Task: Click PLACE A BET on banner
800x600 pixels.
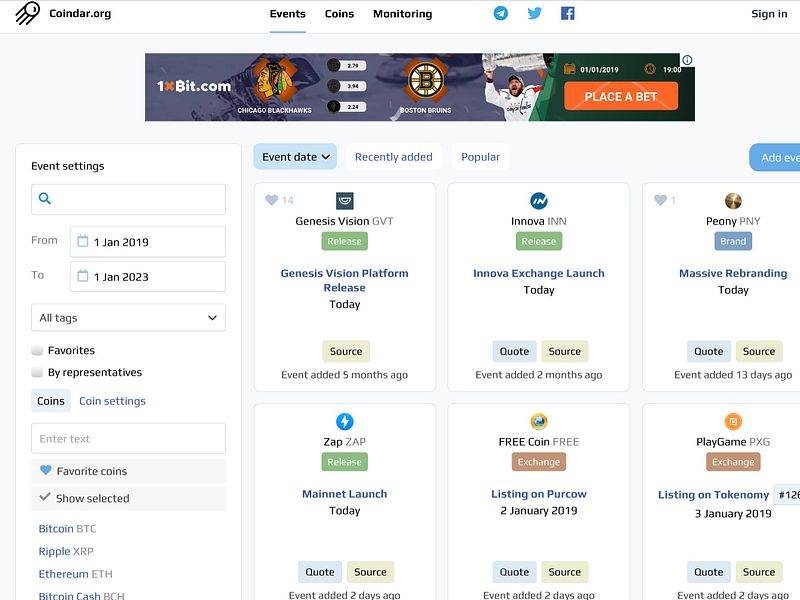Action: pos(621,96)
